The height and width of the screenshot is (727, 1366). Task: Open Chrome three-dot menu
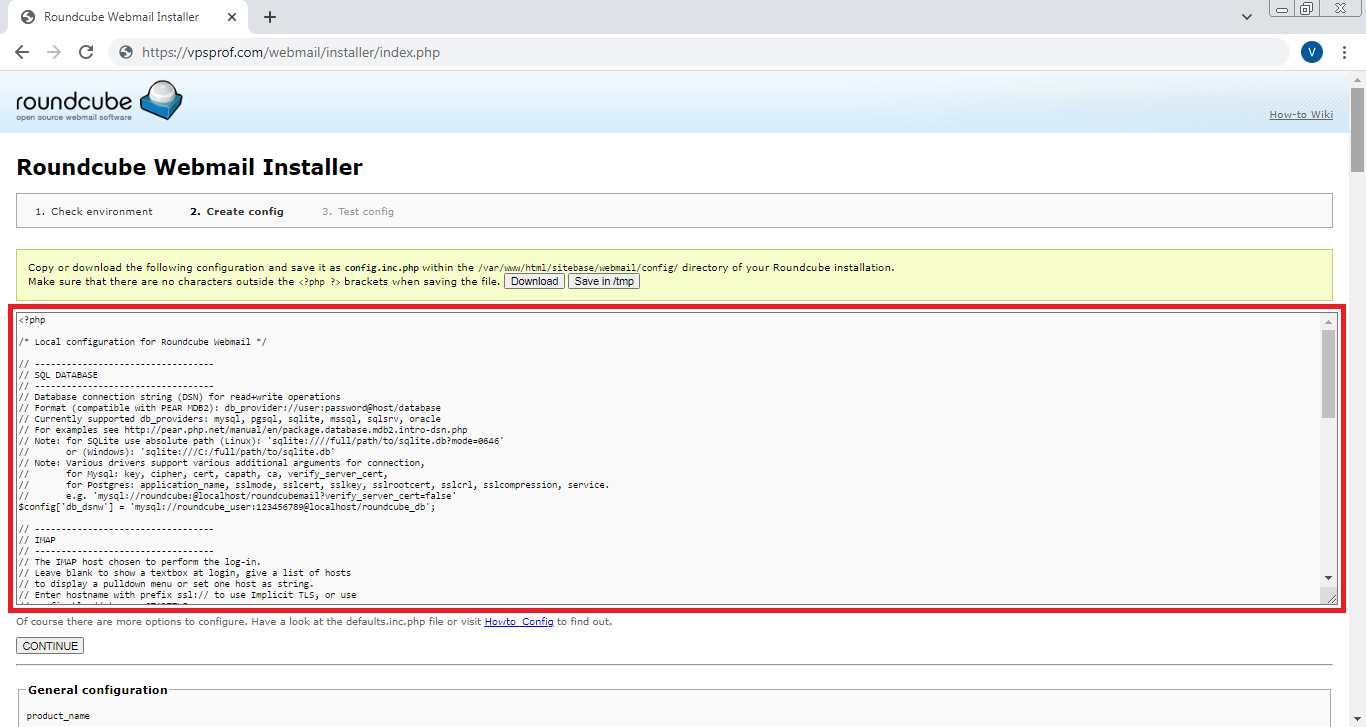click(x=1345, y=52)
